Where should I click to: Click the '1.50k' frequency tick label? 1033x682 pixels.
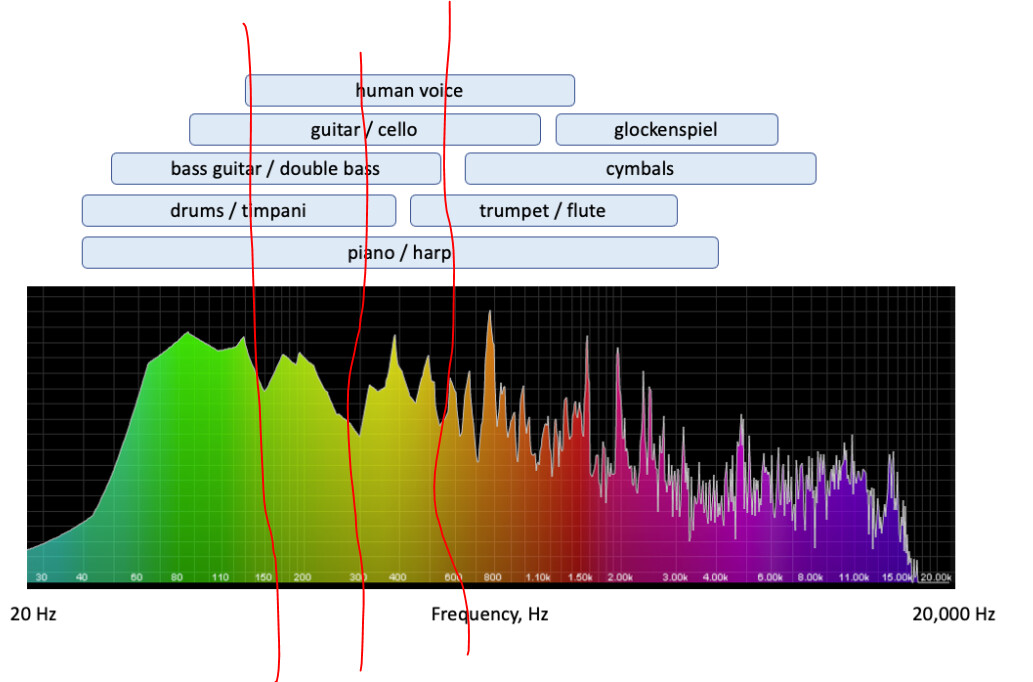coord(580,577)
